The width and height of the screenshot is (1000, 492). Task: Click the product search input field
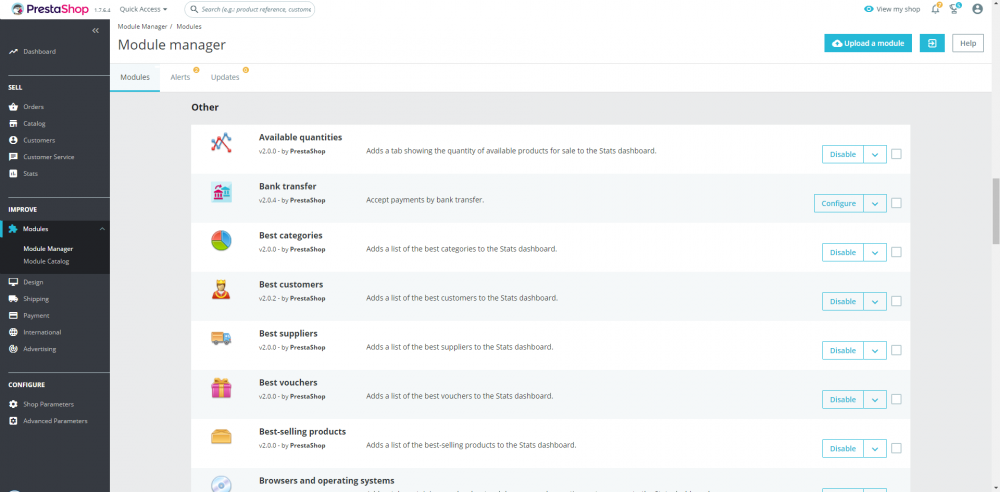(256, 9)
